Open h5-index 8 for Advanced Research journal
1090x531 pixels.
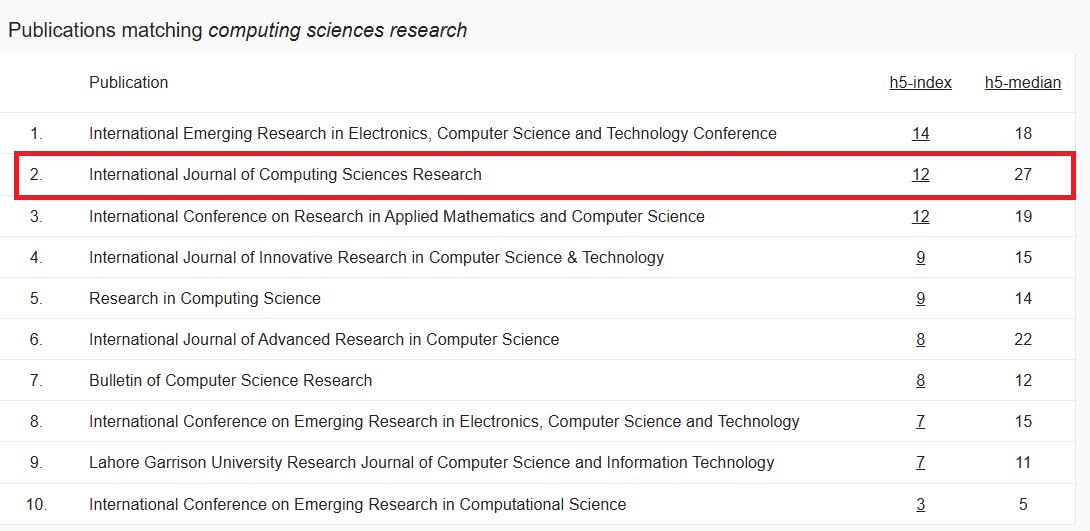click(920, 340)
